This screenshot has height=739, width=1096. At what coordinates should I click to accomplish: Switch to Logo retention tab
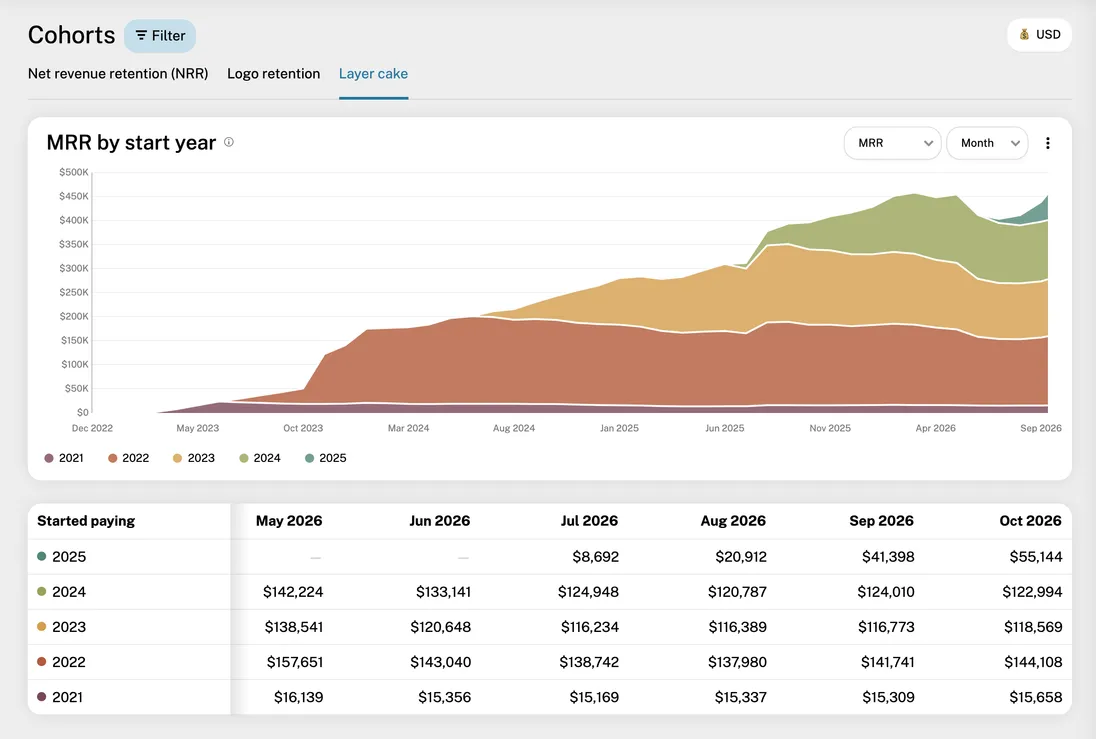[x=273, y=73]
